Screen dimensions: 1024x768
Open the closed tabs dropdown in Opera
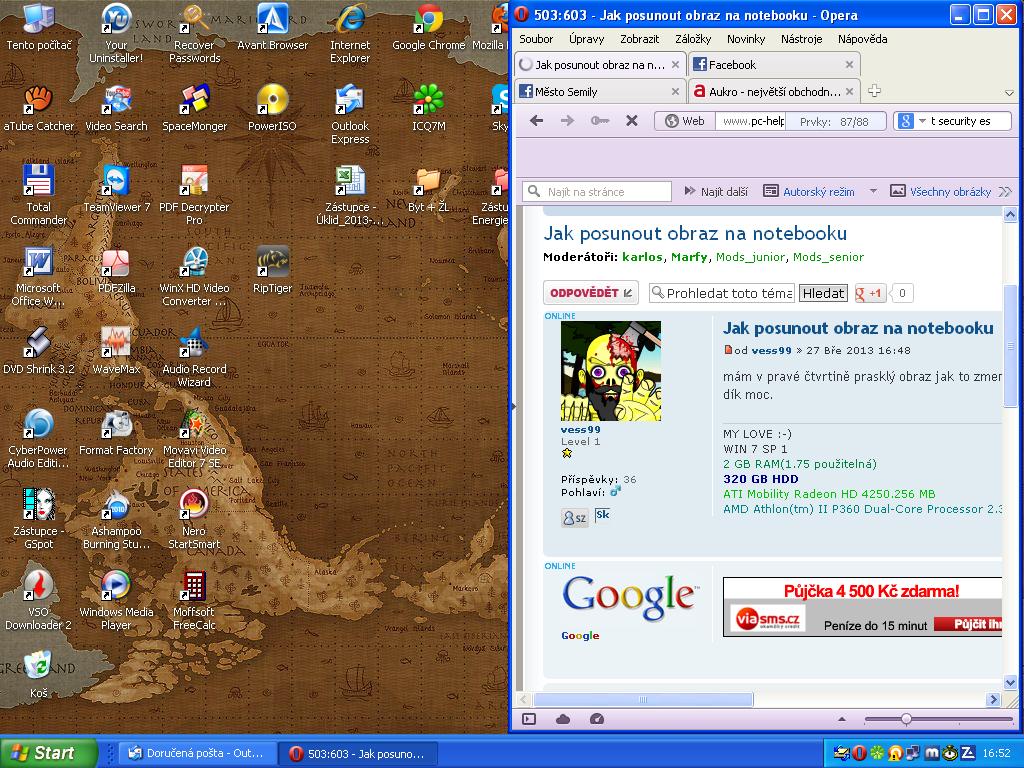point(1009,93)
